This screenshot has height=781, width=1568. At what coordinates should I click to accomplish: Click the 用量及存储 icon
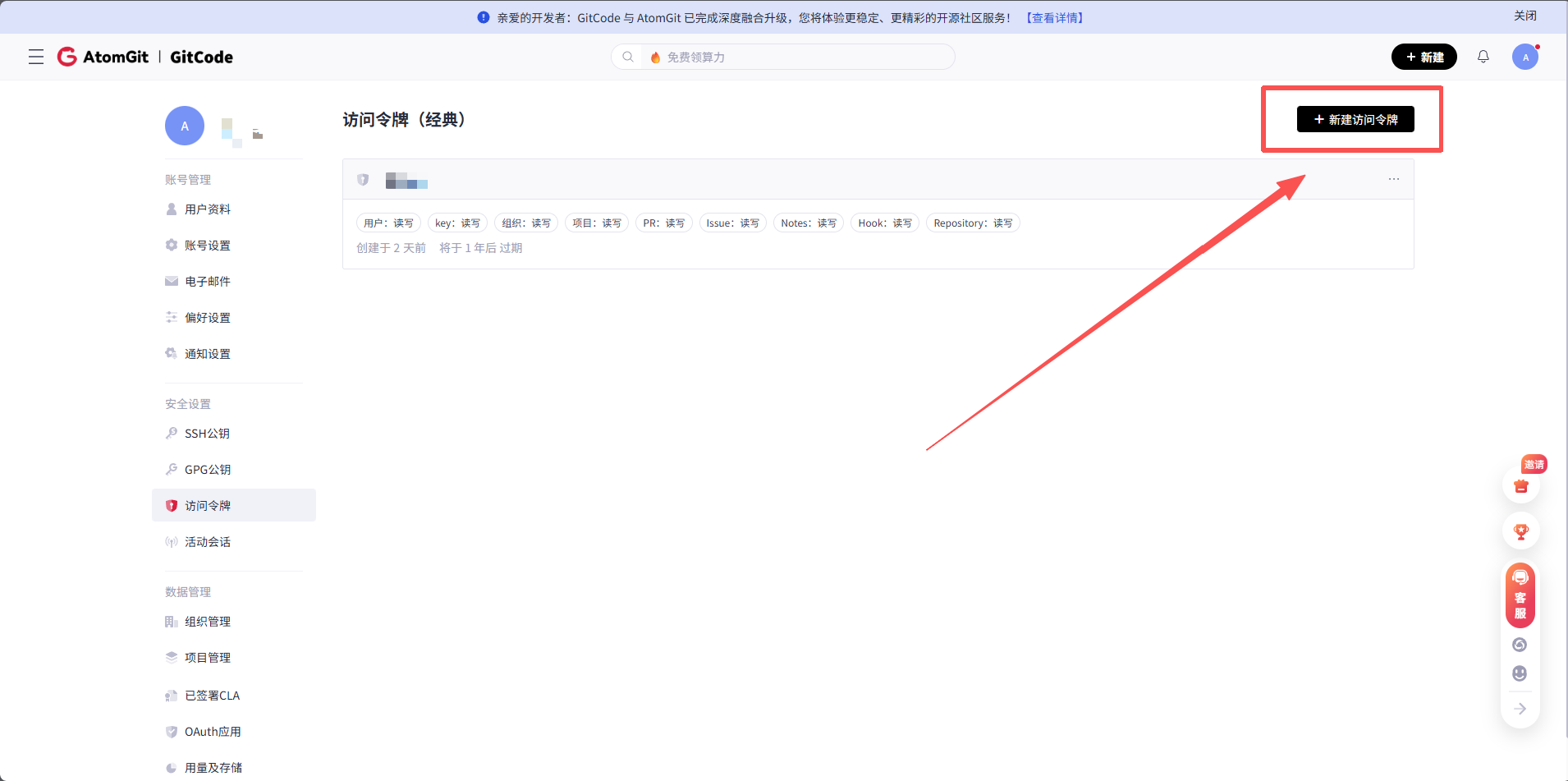(172, 768)
